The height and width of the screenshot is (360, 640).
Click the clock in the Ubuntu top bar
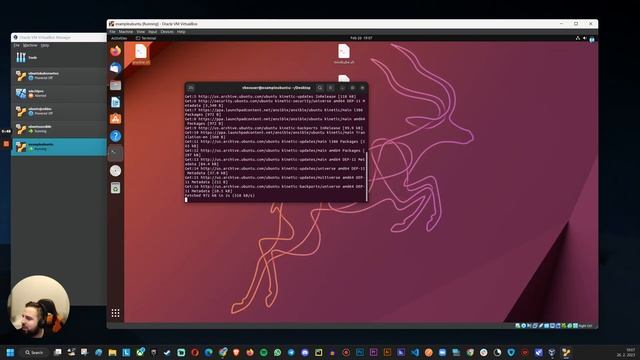(361, 38)
